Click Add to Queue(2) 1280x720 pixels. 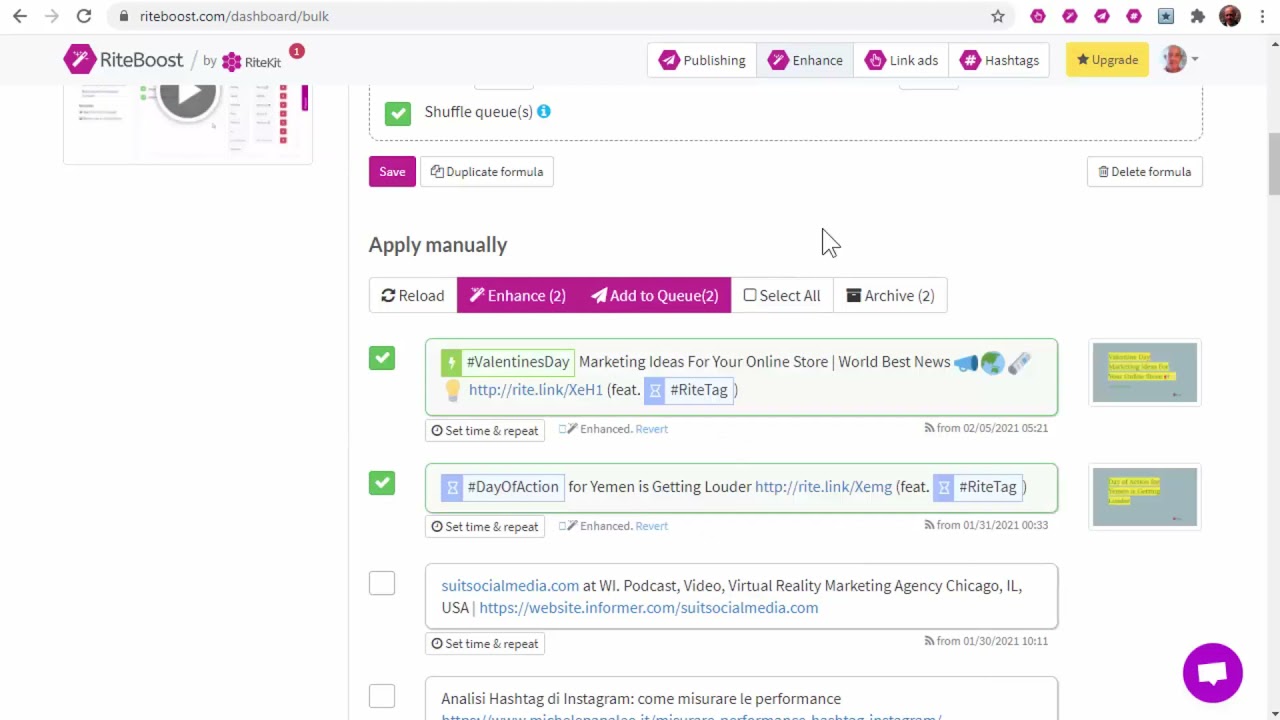(x=655, y=295)
